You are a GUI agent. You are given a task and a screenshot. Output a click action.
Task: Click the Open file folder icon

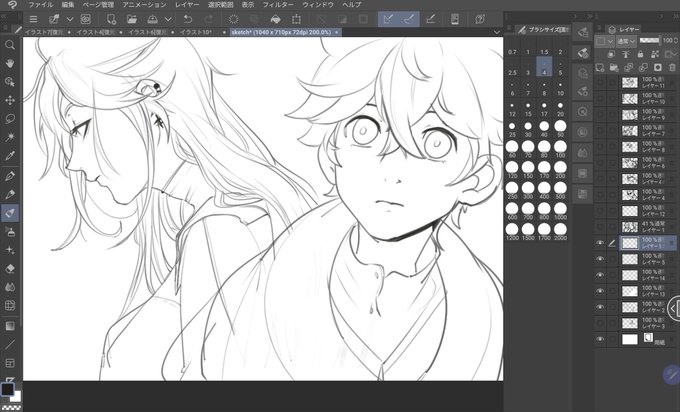click(131, 19)
